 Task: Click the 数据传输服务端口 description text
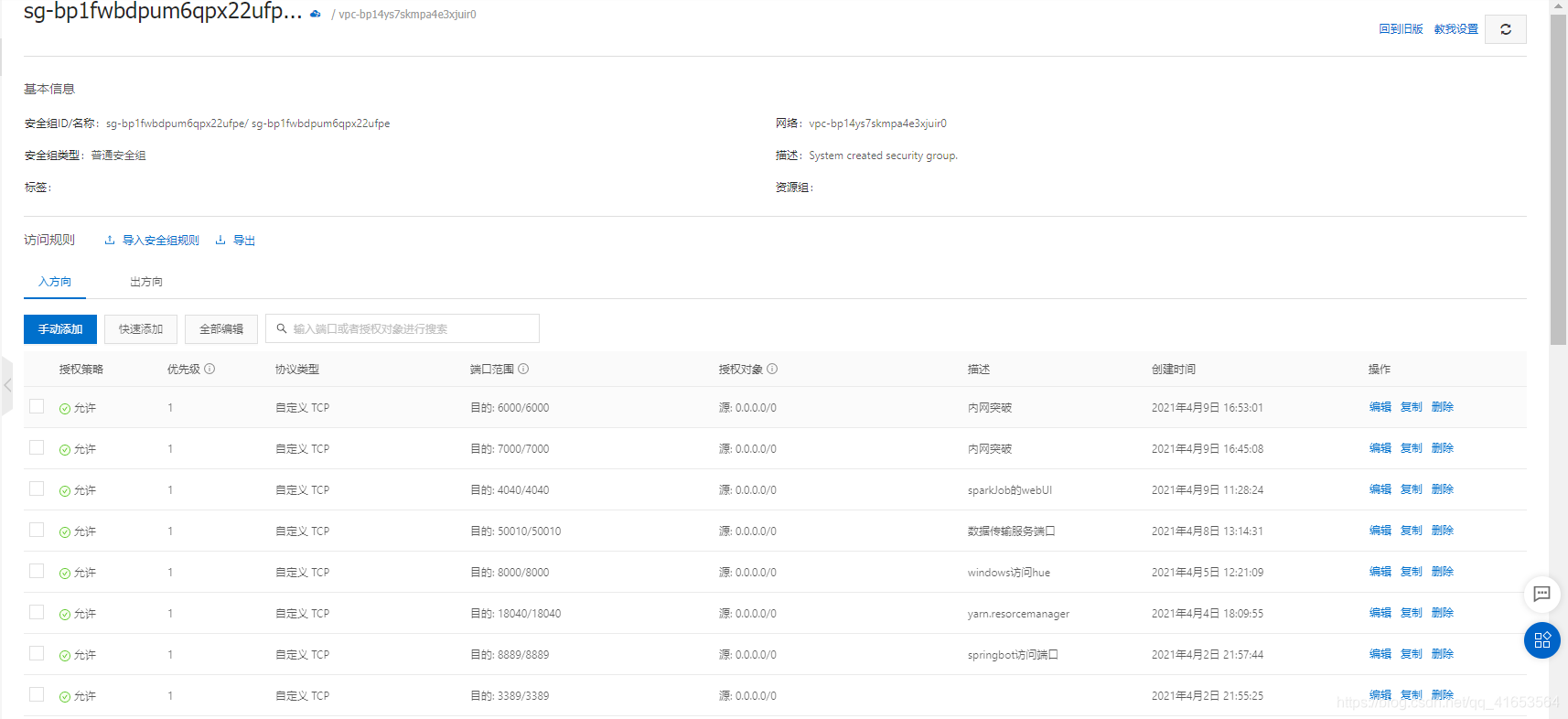(1012, 531)
